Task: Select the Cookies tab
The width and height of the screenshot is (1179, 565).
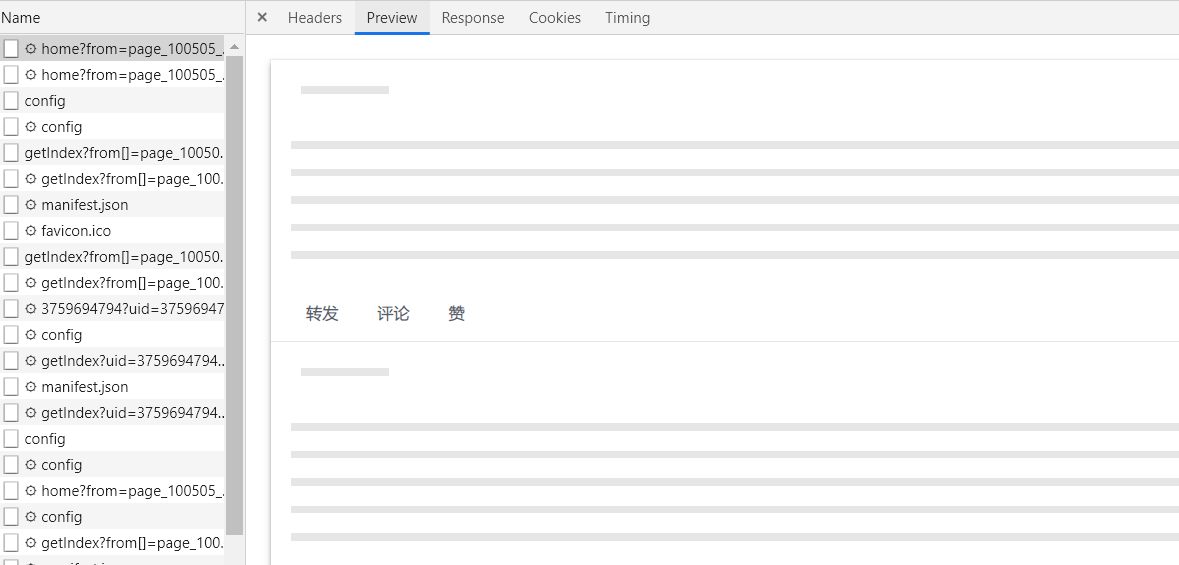Action: [x=555, y=18]
